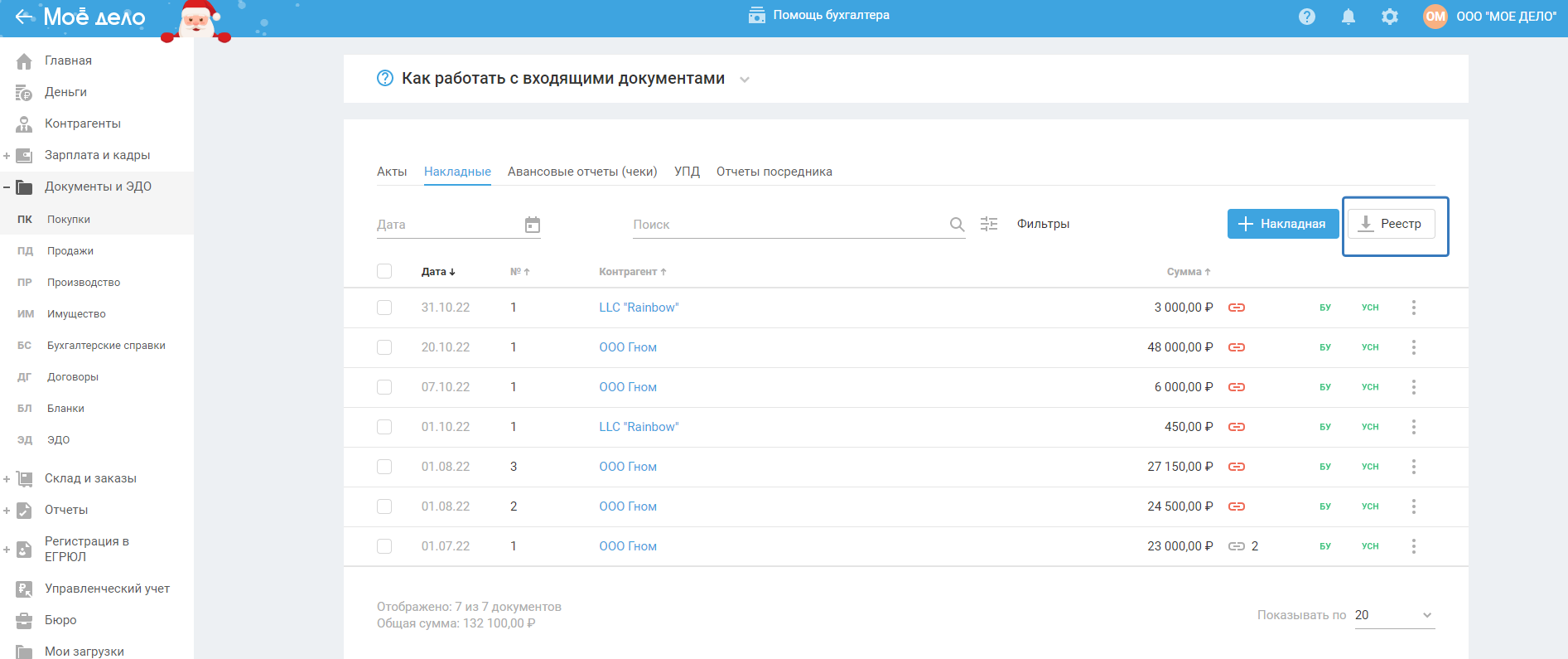Viewport: 1568px width, 659px height.
Task: Click link icon for 31.10.22 invoice
Action: [1237, 308]
